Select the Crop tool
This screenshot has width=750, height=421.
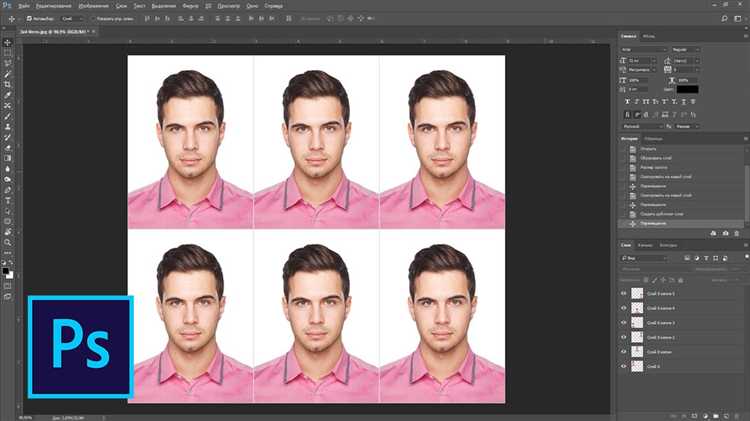click(7, 85)
